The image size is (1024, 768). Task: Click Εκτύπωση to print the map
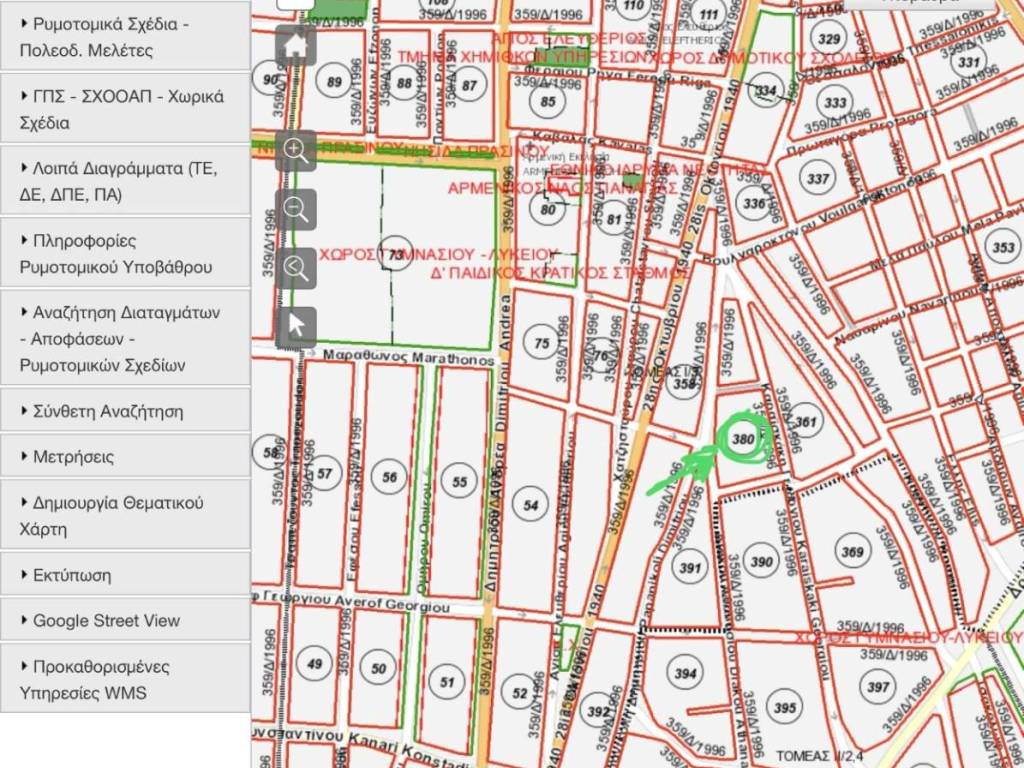pyautogui.click(x=125, y=575)
